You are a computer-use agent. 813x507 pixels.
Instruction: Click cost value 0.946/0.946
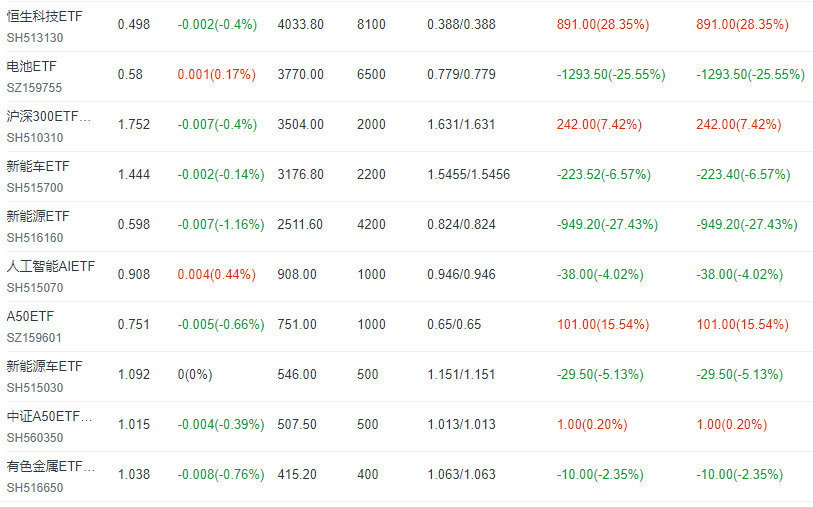461,275
